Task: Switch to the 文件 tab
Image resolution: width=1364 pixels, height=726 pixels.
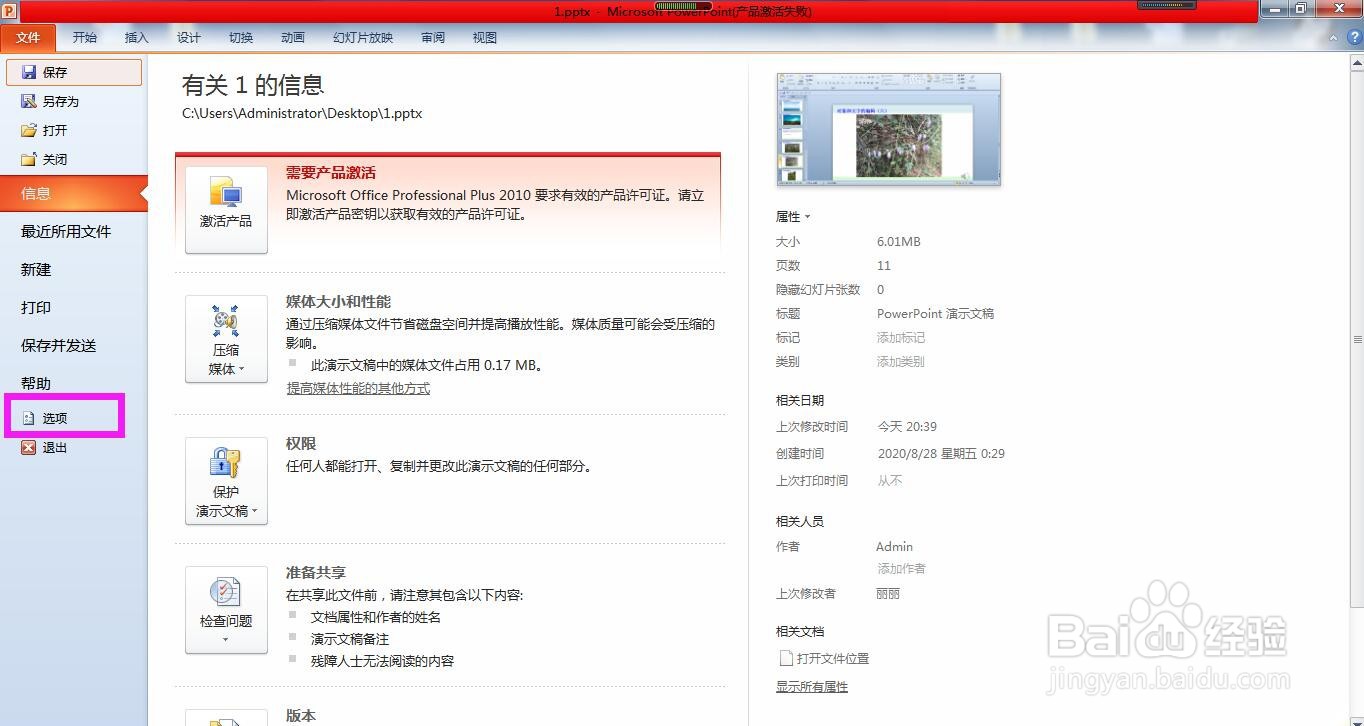Action: [28, 38]
